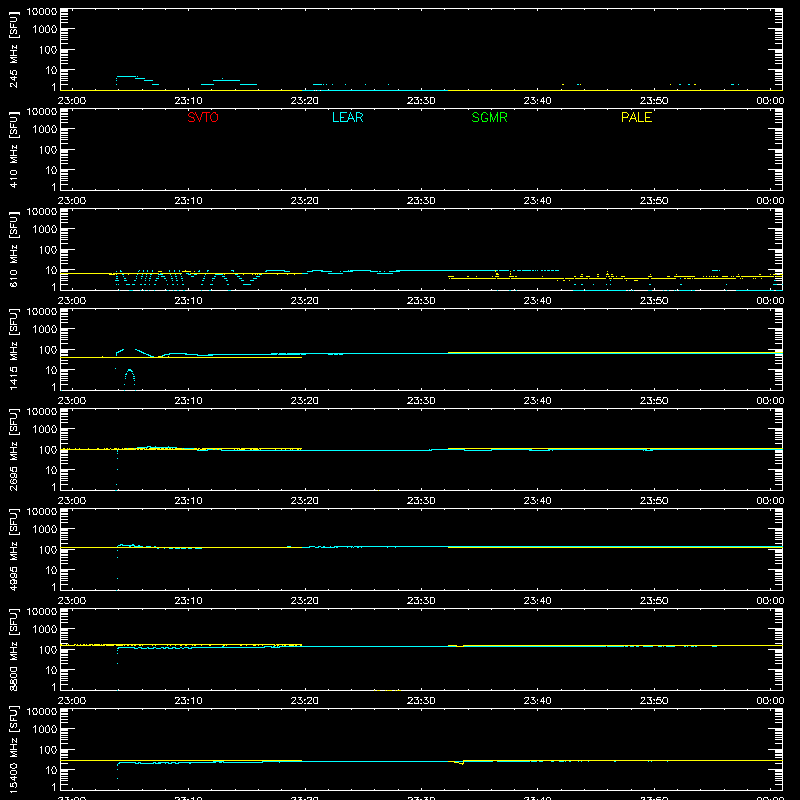Click the green SGMR station label
800x800 pixels.
point(489,117)
